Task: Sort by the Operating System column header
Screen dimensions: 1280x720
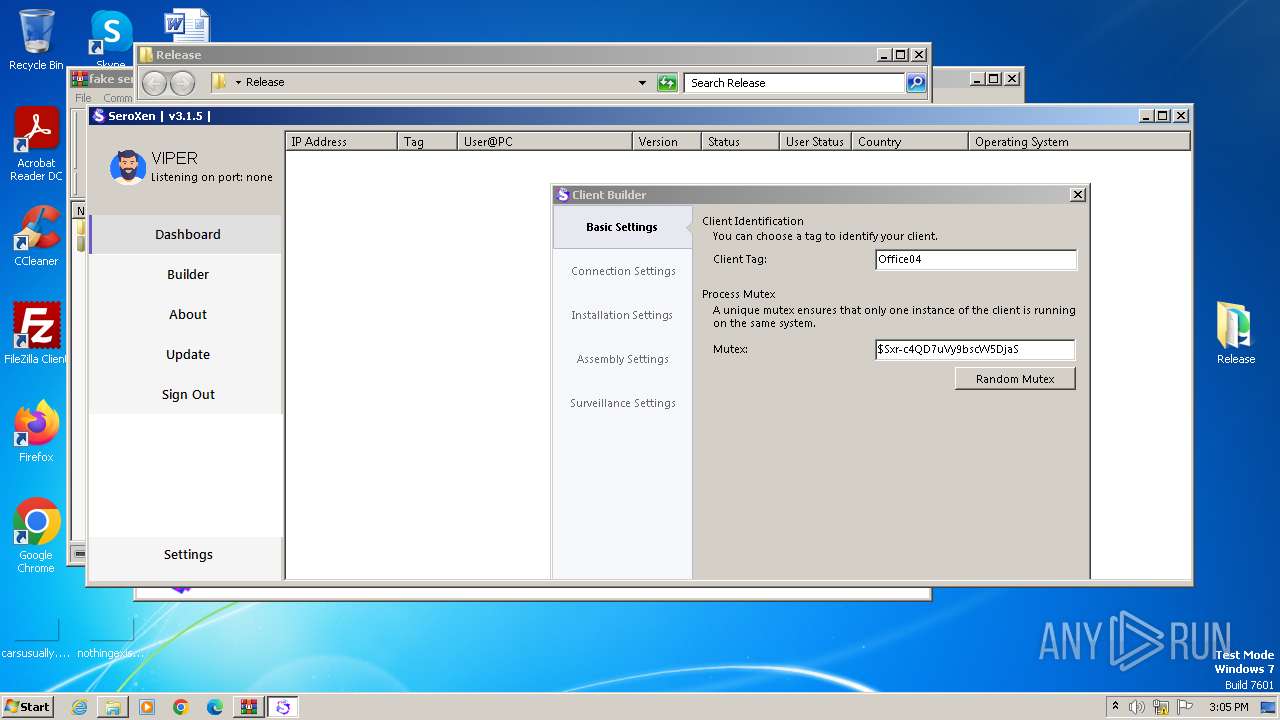Action: pos(1079,142)
